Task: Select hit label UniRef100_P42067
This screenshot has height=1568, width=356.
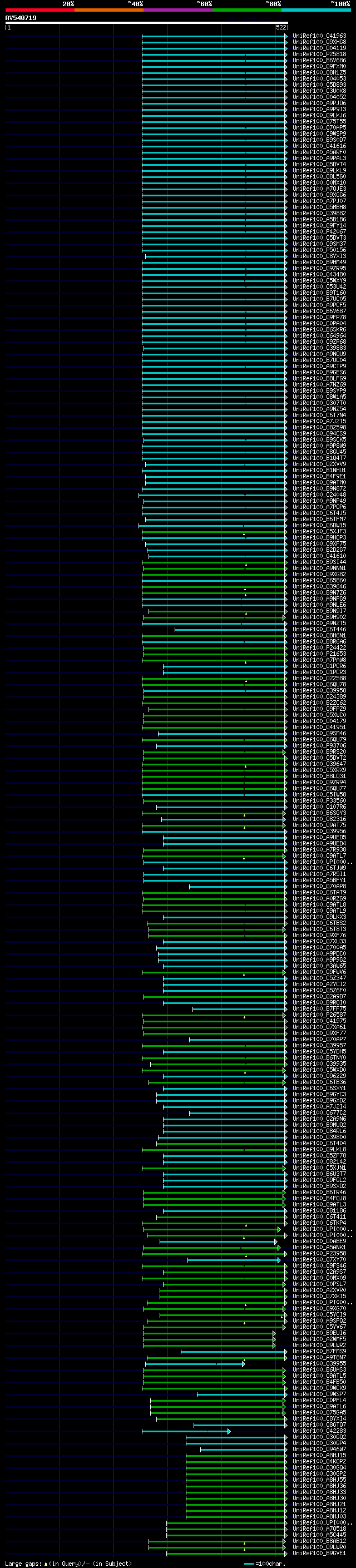Action: click(319, 231)
